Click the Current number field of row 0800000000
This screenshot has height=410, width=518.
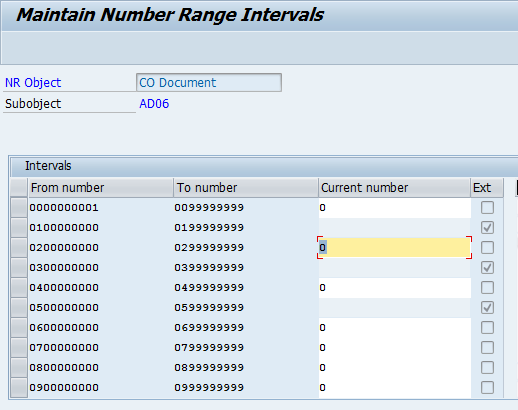[x=394, y=368]
